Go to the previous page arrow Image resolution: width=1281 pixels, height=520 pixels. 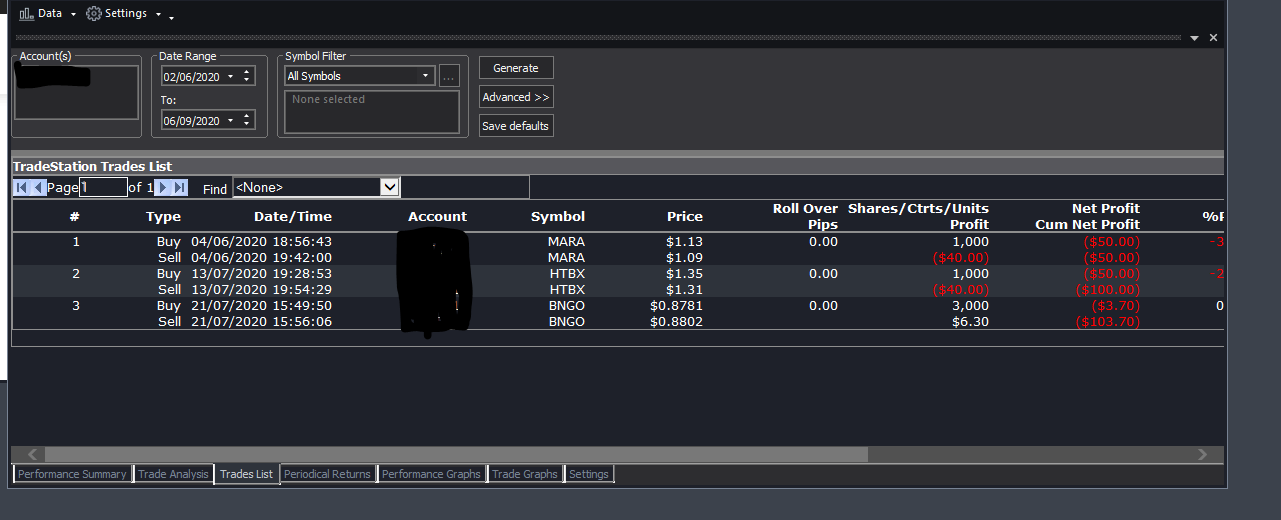click(x=39, y=187)
